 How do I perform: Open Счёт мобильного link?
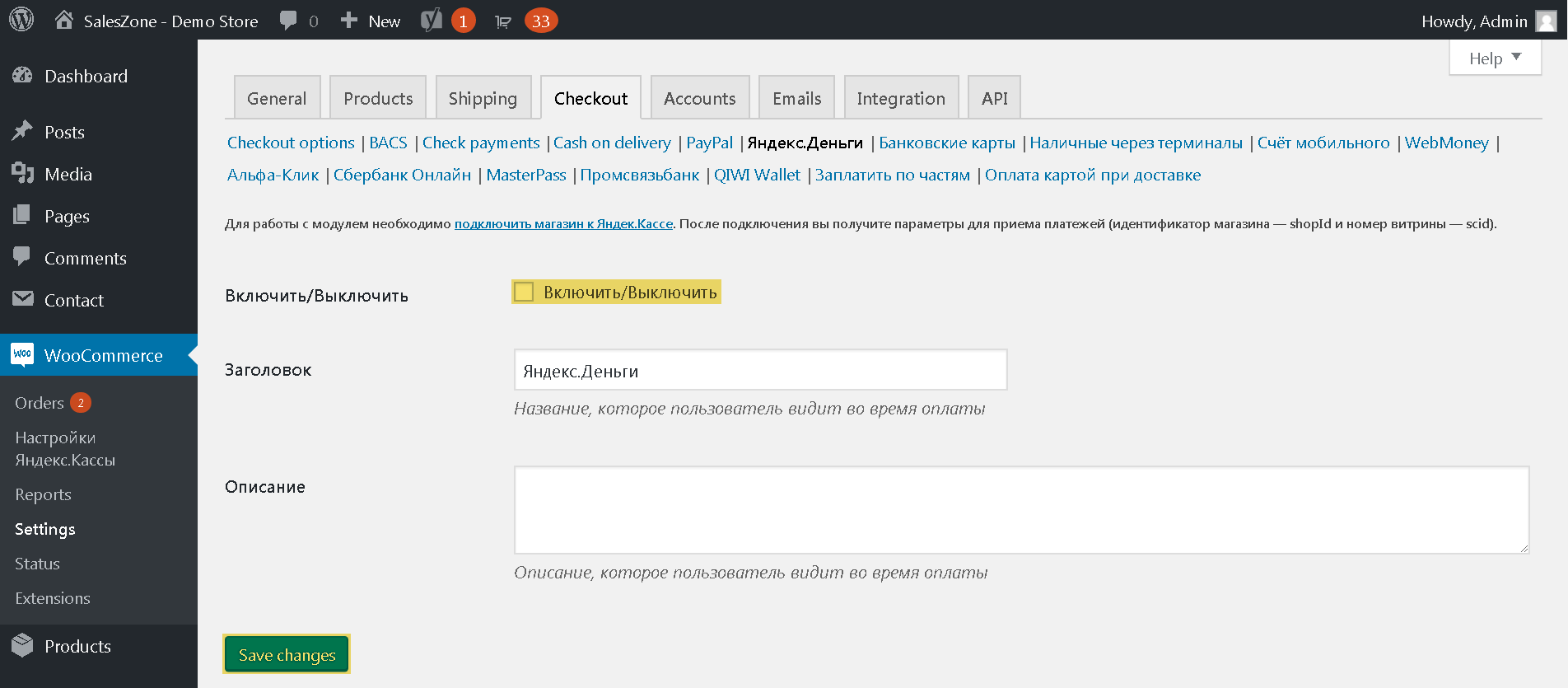1323,143
